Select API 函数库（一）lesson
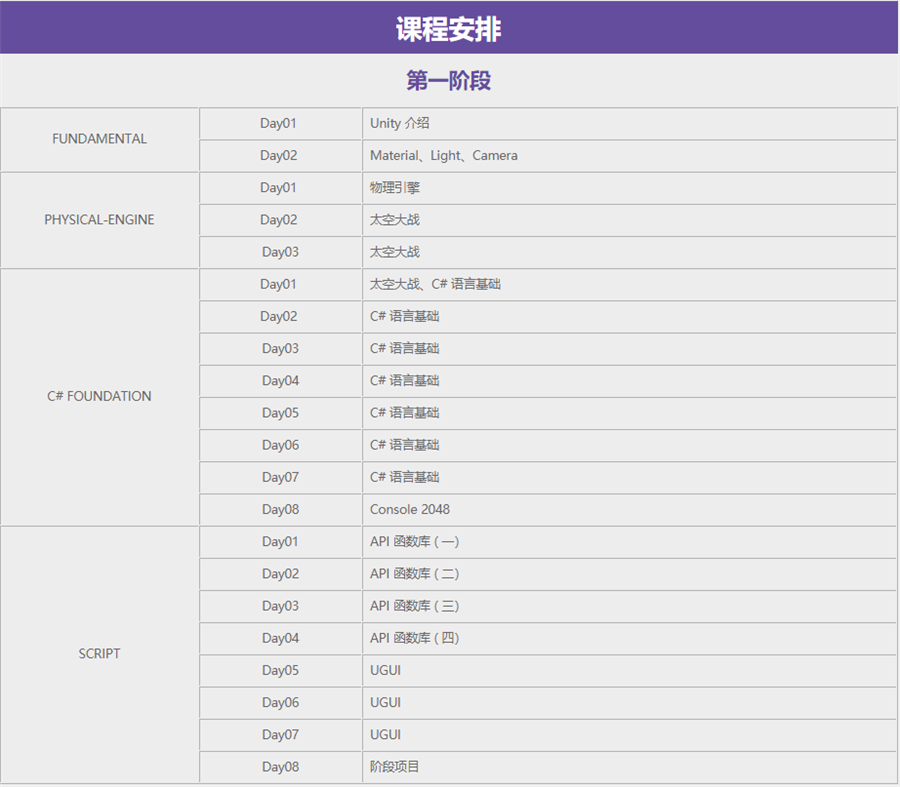The height and width of the screenshot is (787, 900). (414, 542)
